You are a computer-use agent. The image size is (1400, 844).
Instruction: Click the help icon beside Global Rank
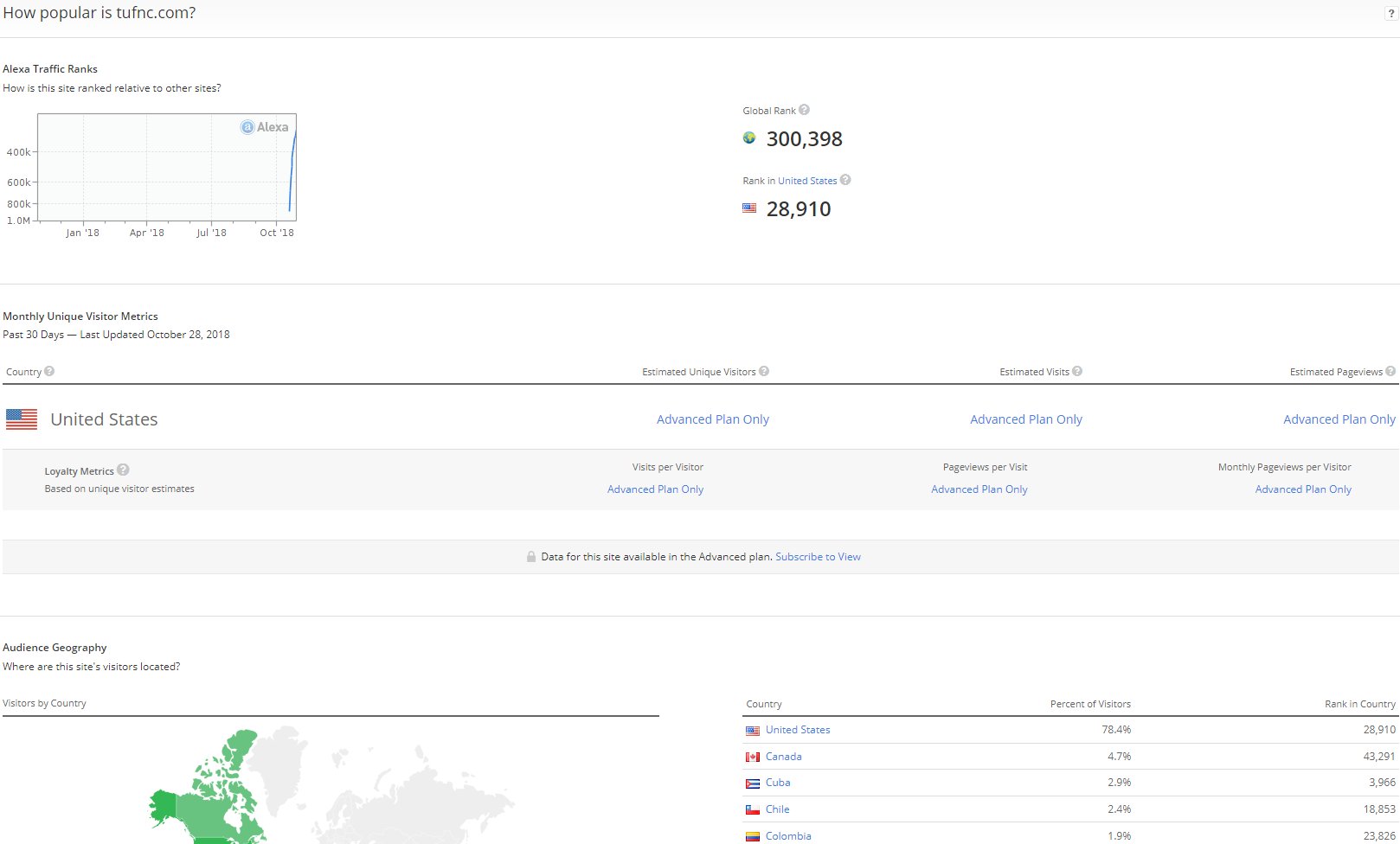click(804, 110)
